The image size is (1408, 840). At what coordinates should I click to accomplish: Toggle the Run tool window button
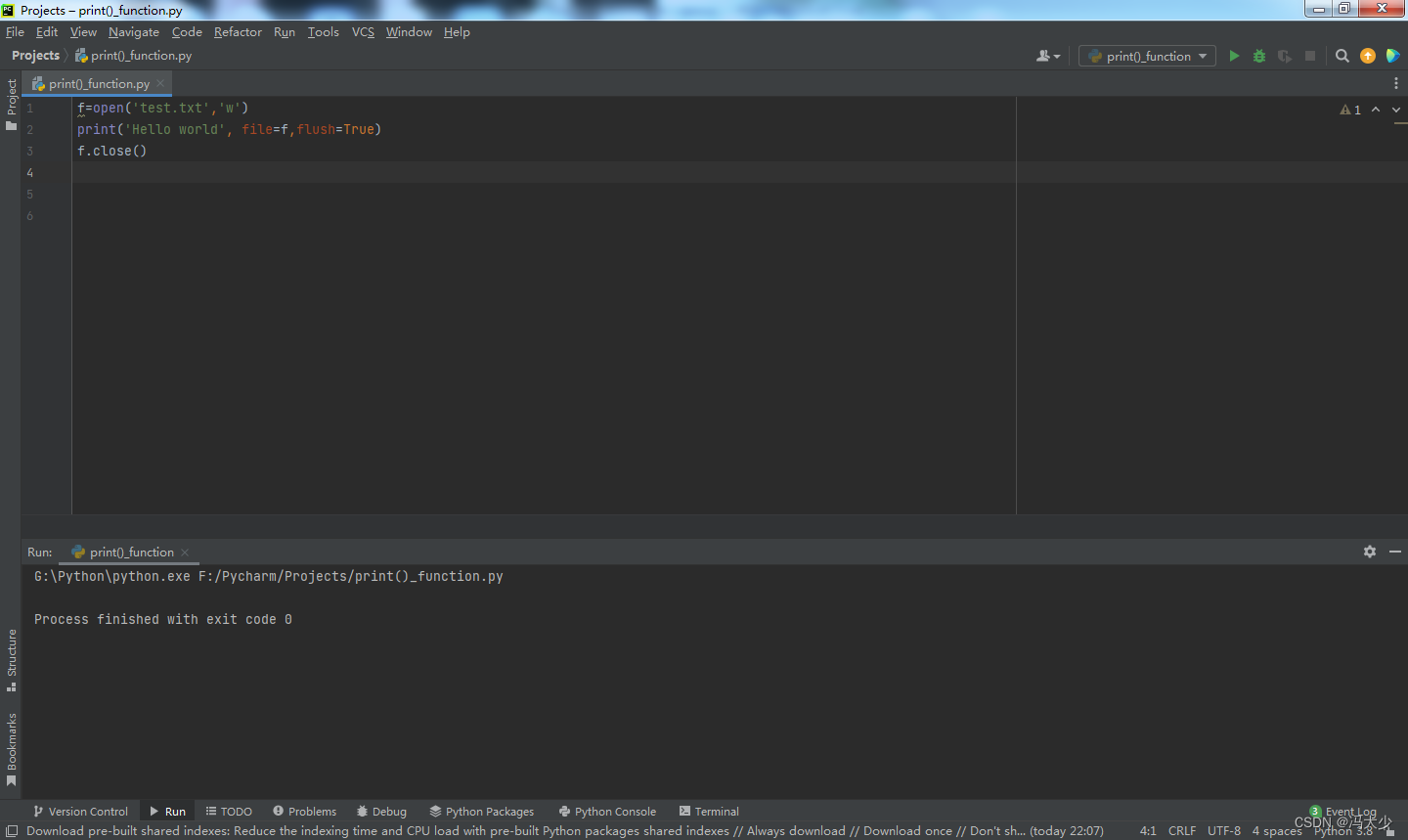click(x=167, y=812)
